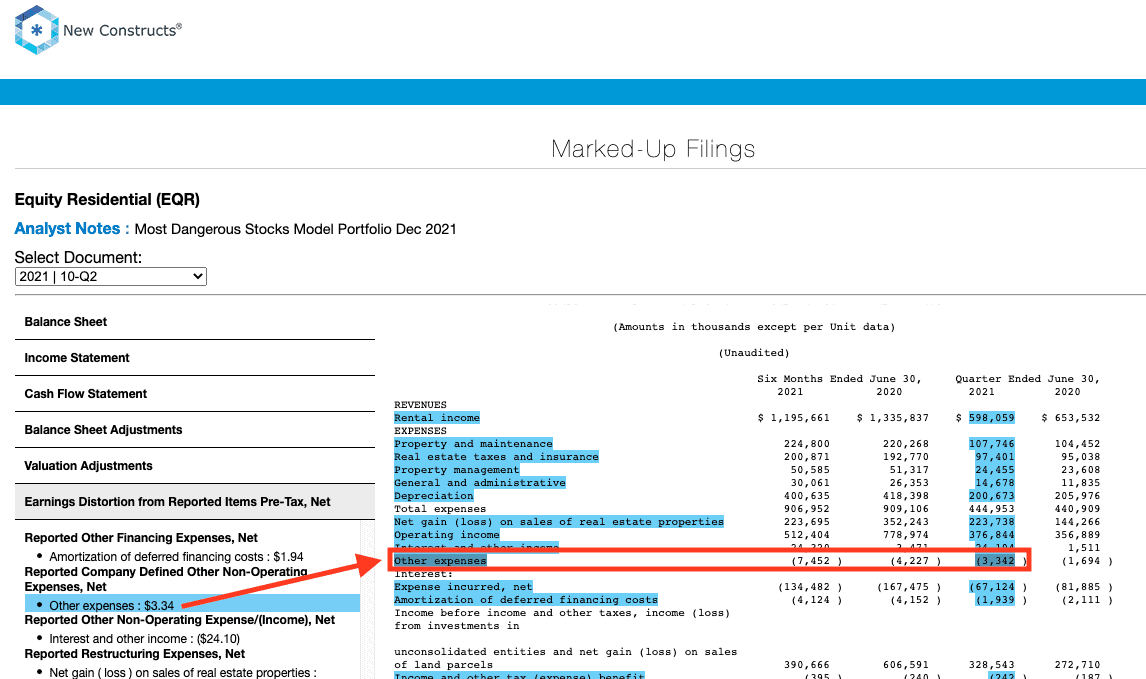Click the 'Equity Residential (EQR)' heading
The width and height of the screenshot is (1146, 679).
(x=107, y=200)
